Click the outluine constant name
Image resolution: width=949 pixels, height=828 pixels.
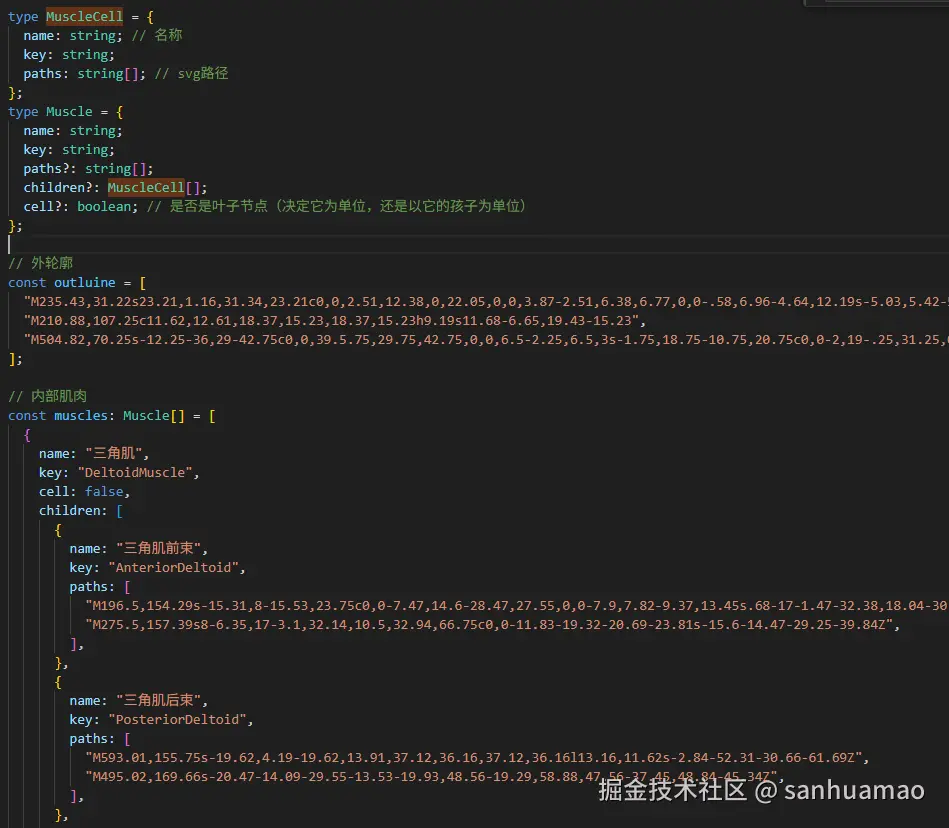coord(84,282)
